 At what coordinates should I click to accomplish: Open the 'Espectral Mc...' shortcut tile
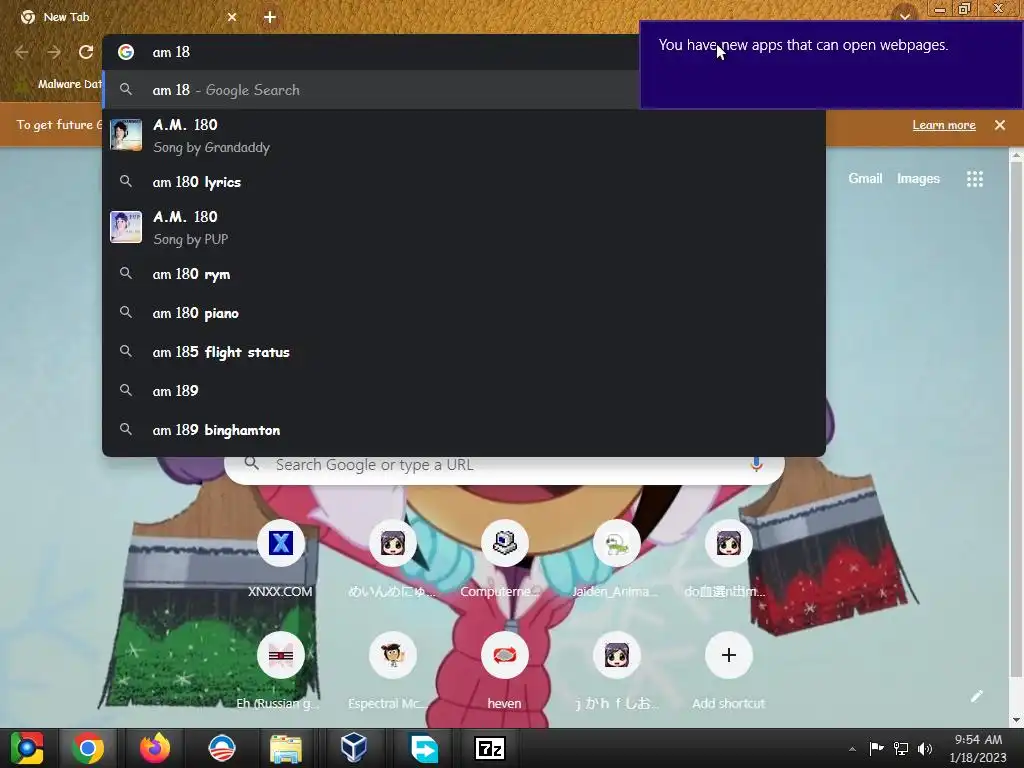pos(392,671)
